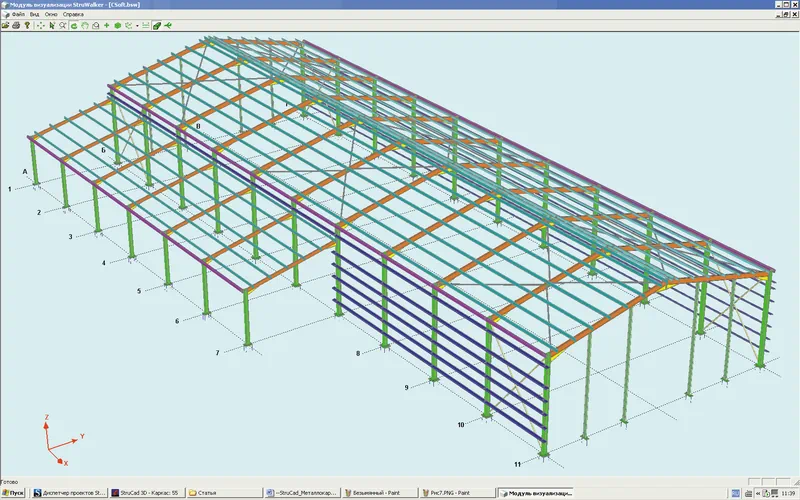Click the house-shaped view tool icon
The width and height of the screenshot is (800, 500).
(95, 25)
